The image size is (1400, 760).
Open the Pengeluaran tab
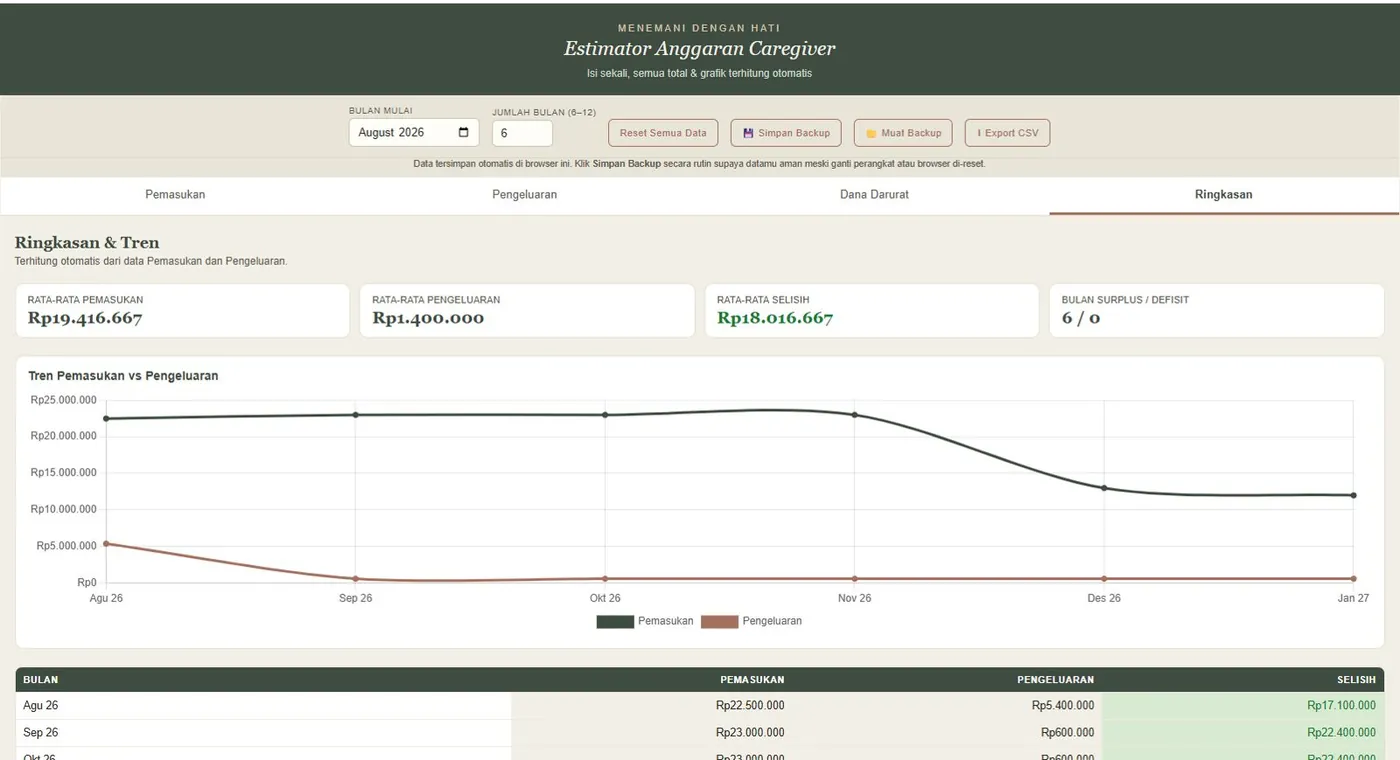pyautogui.click(x=525, y=195)
